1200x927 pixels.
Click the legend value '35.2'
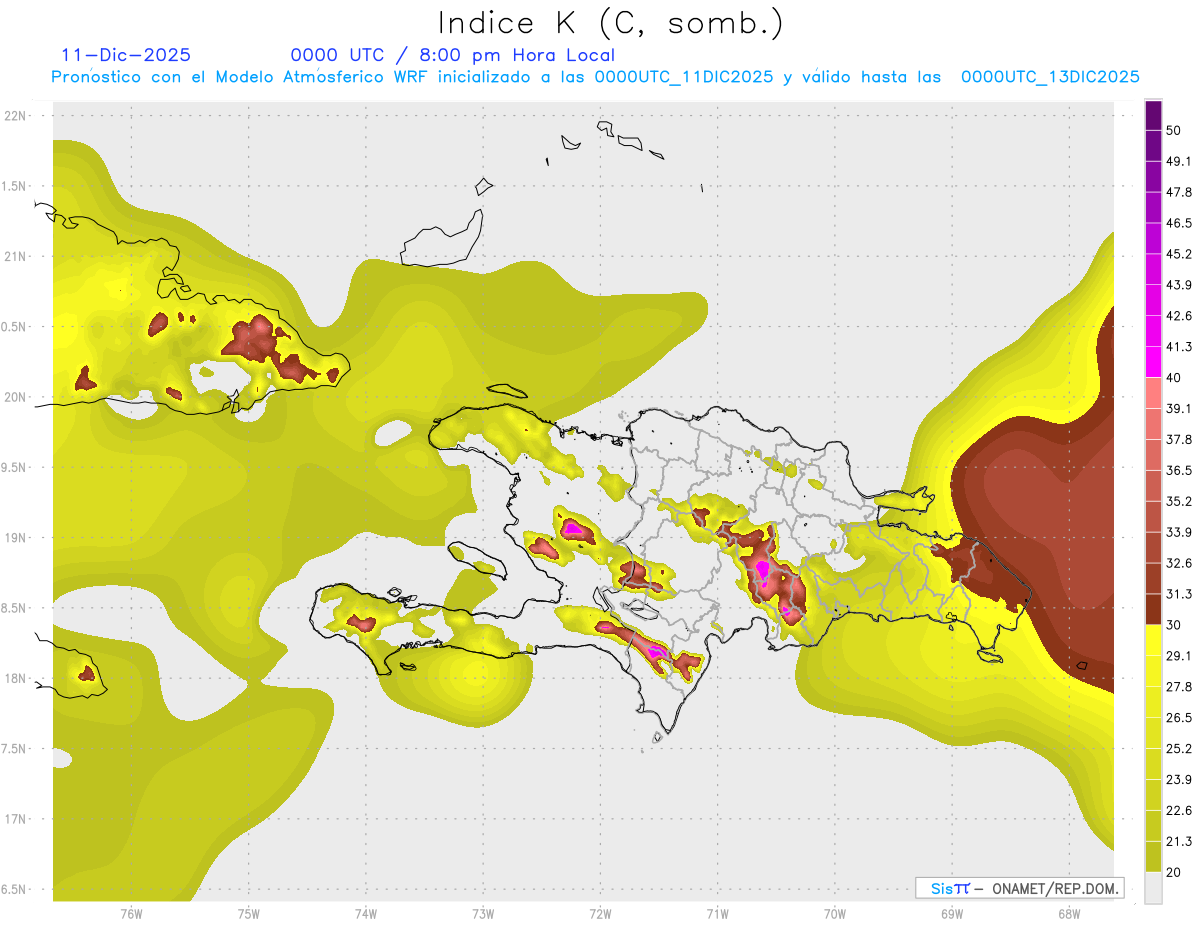(1179, 501)
